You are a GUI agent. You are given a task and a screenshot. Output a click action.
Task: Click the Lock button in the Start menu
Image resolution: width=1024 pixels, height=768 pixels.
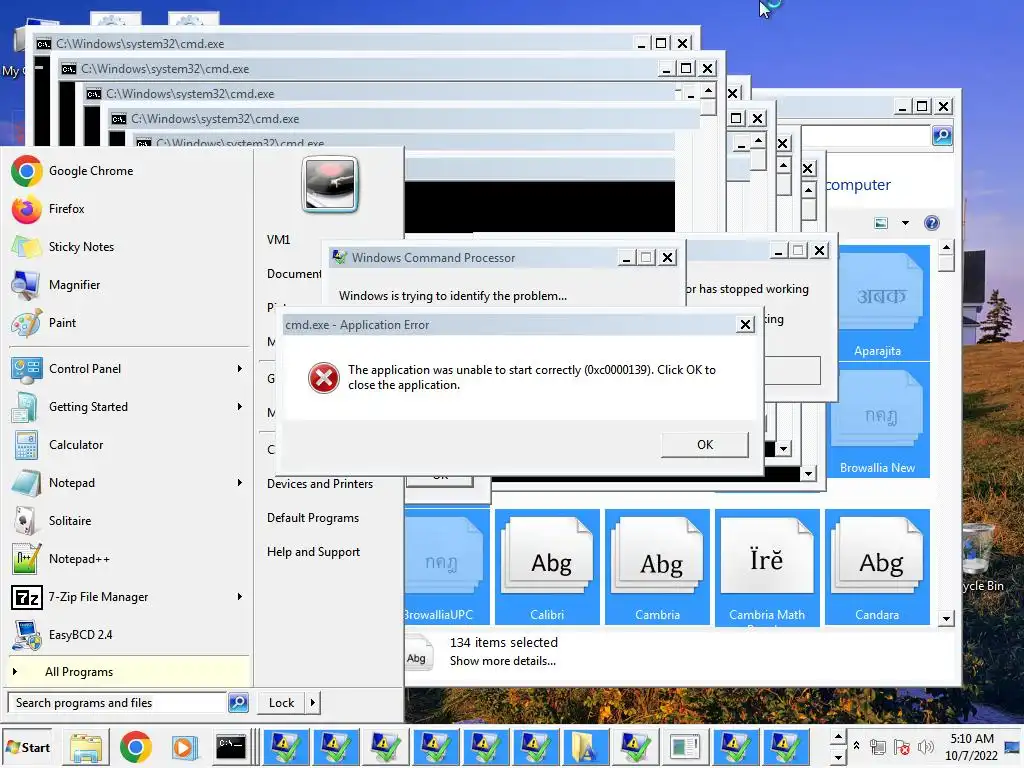pos(281,703)
